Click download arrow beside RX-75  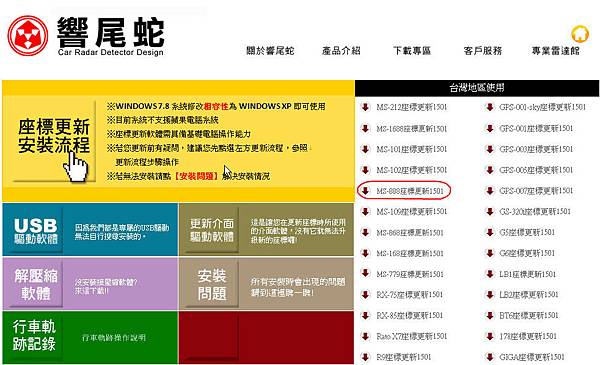pos(365,295)
